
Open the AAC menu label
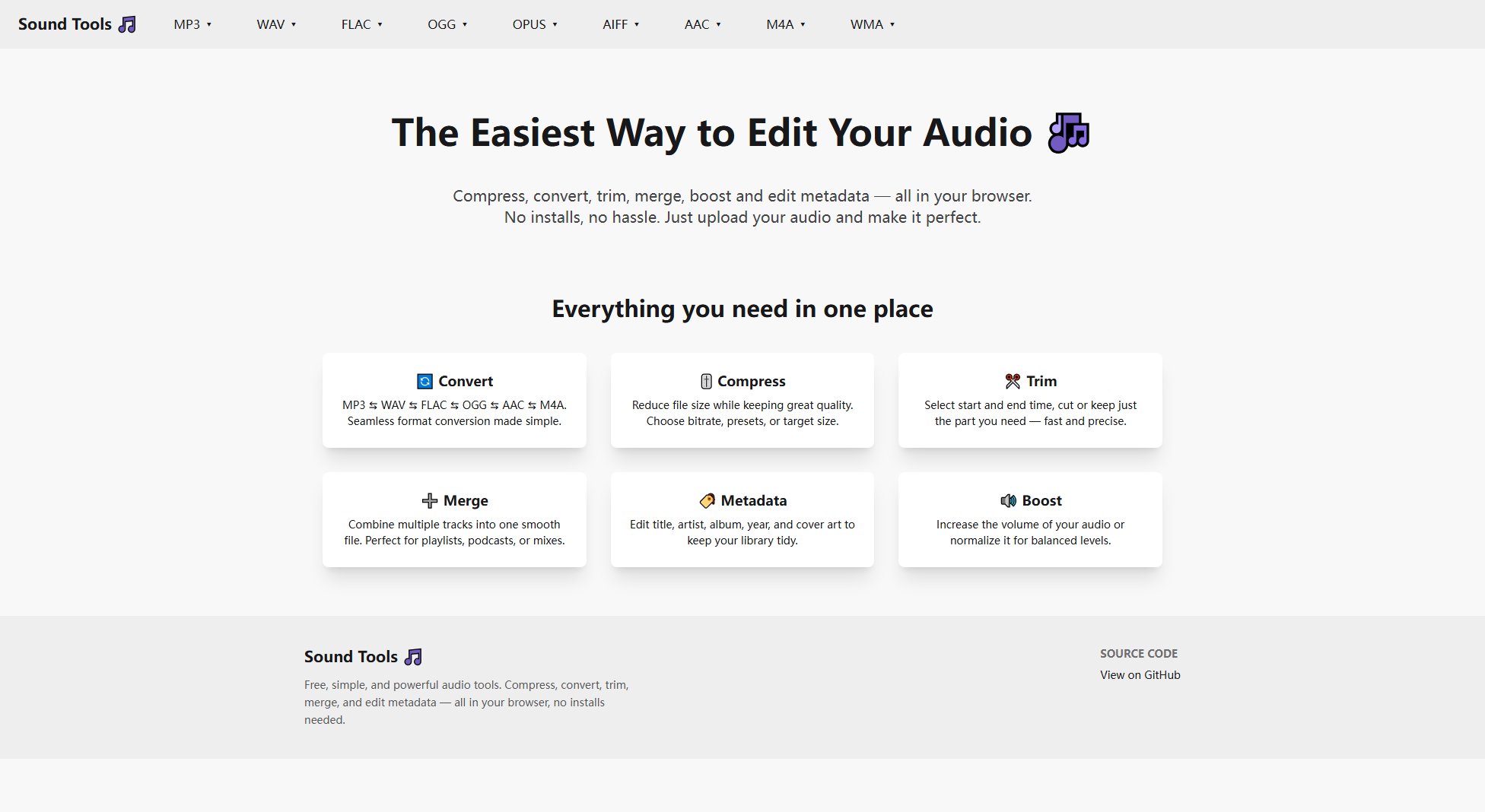pos(697,24)
